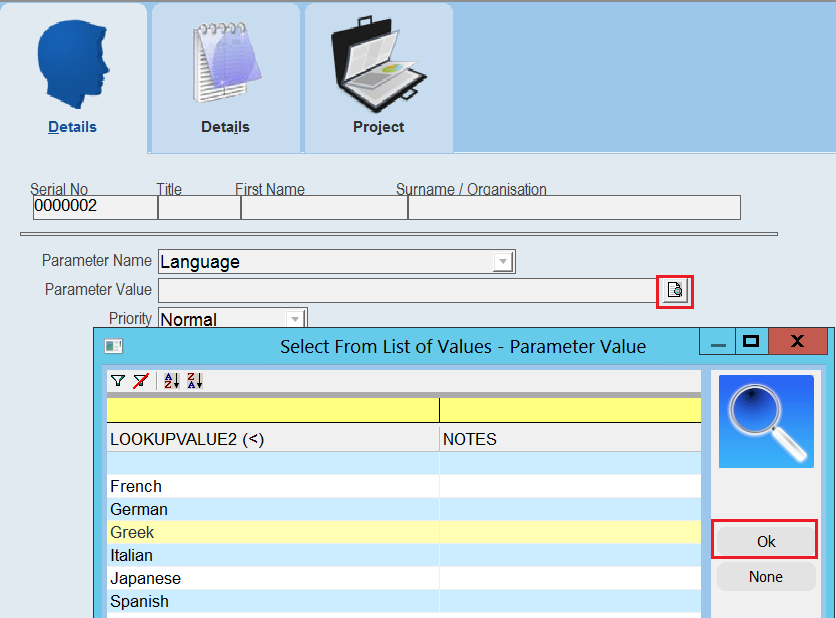Click the LOOKUPVALUE2 column header

point(273,439)
